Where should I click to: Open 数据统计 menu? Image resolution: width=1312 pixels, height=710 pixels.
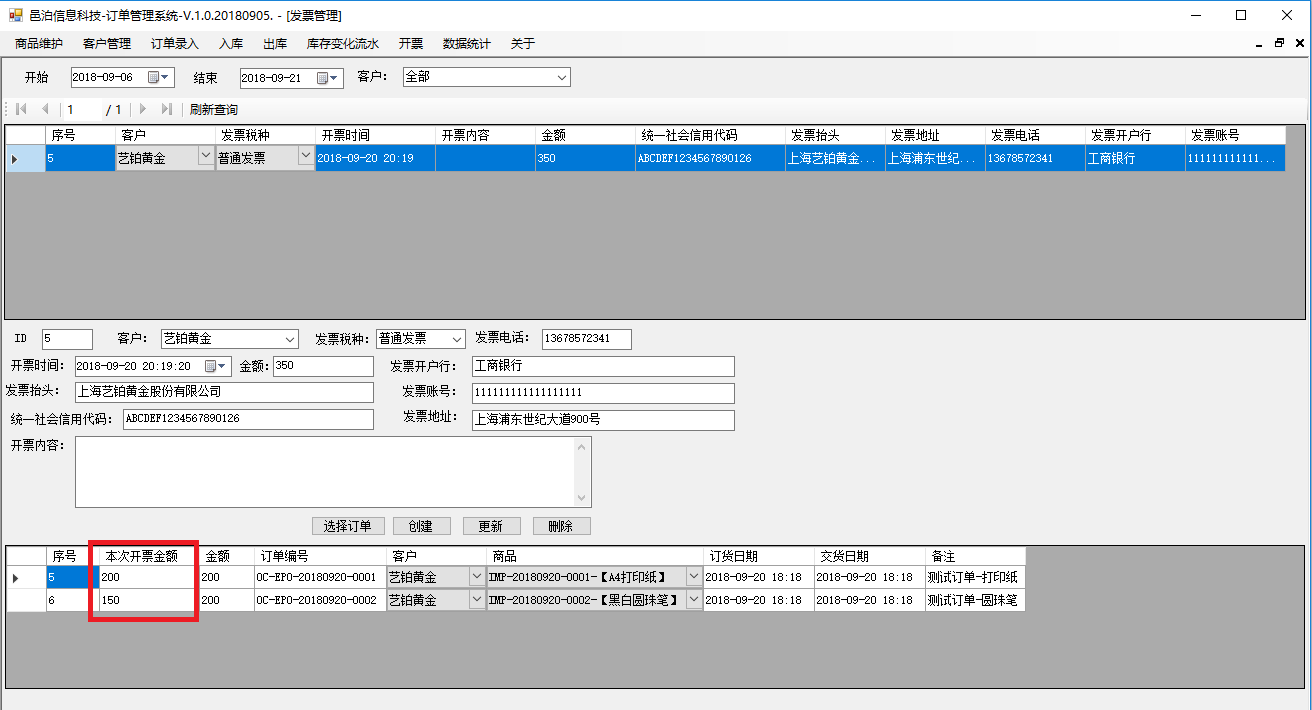pos(467,44)
